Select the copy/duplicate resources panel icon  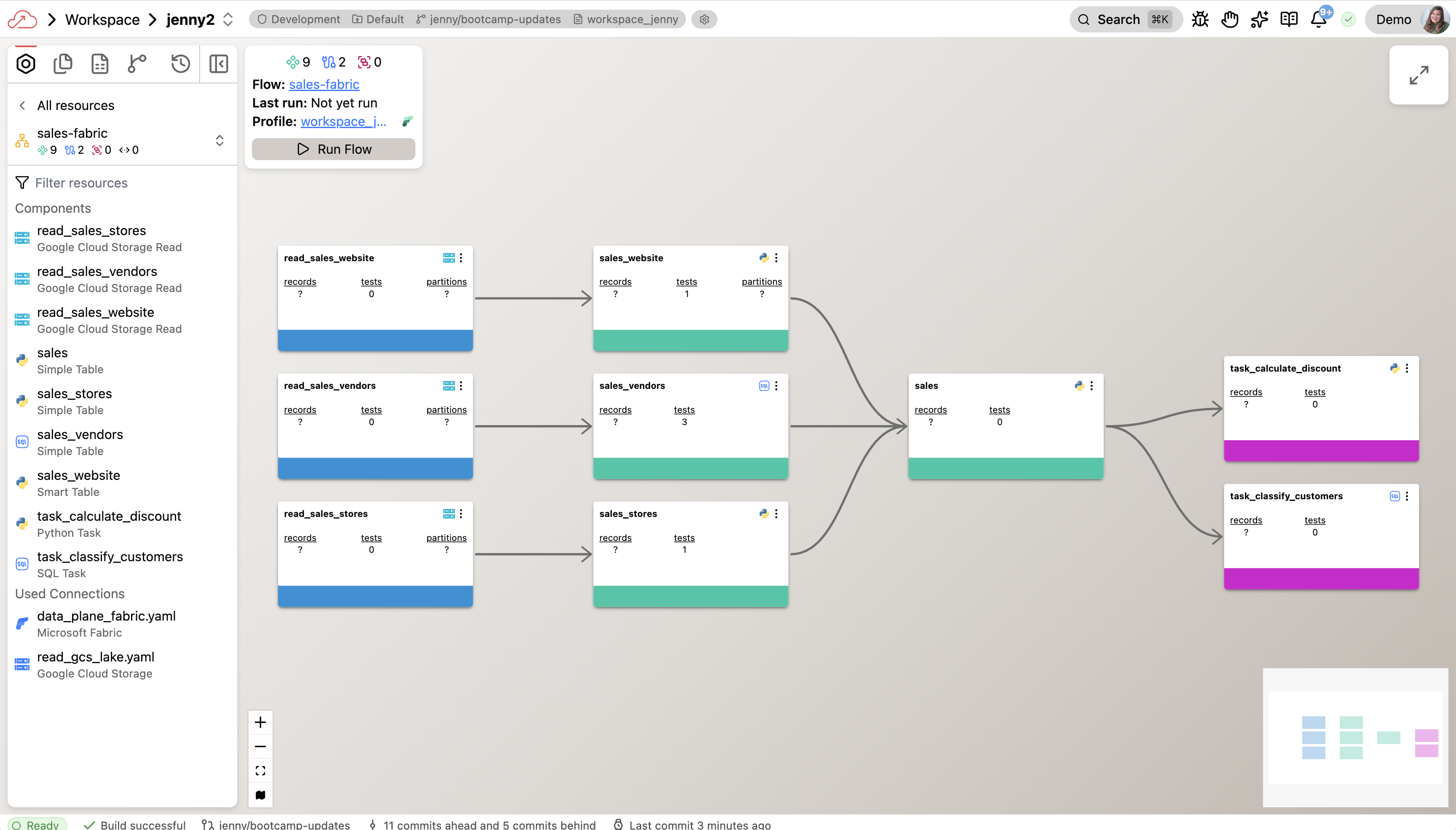(x=63, y=64)
